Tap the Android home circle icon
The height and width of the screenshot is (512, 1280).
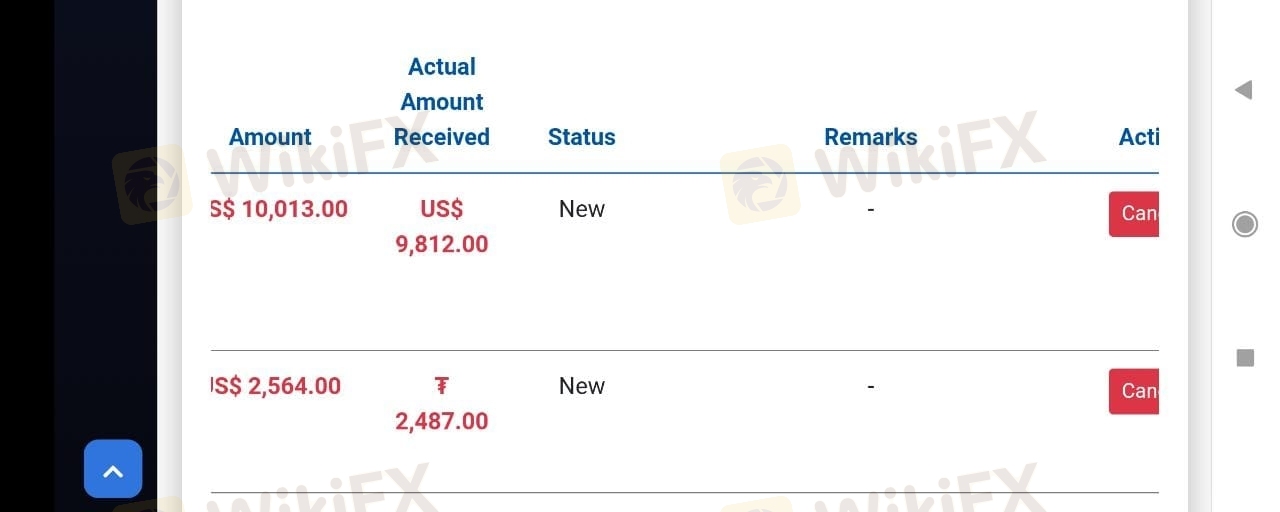1245,224
